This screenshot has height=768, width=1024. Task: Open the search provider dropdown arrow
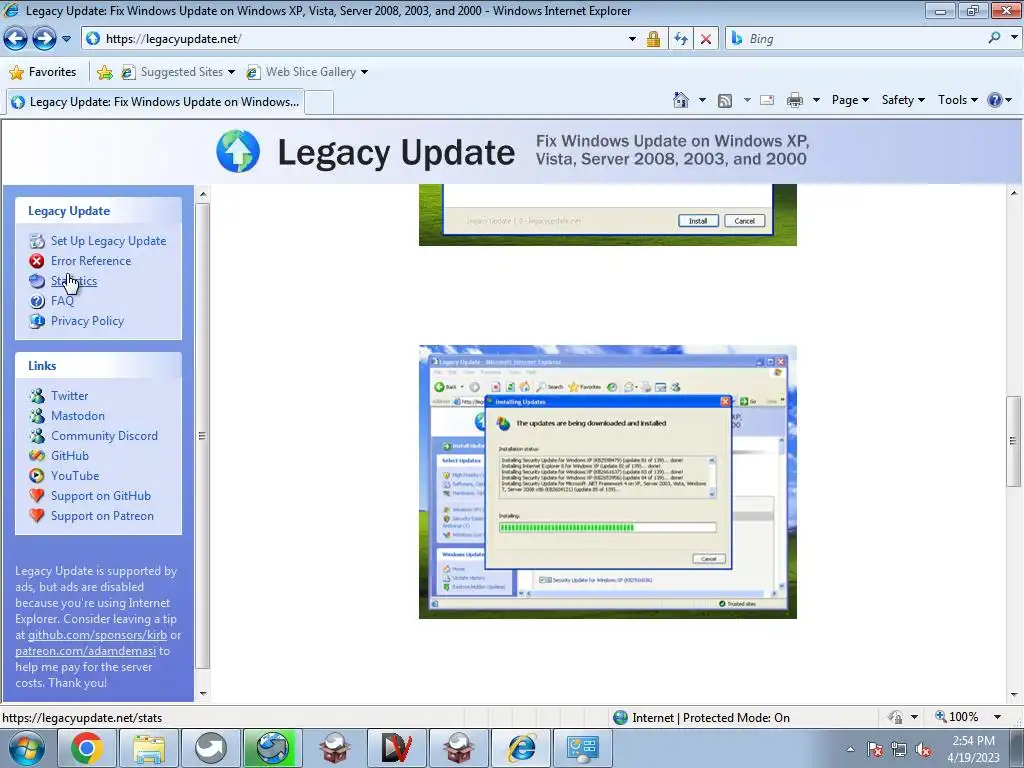click(1014, 38)
